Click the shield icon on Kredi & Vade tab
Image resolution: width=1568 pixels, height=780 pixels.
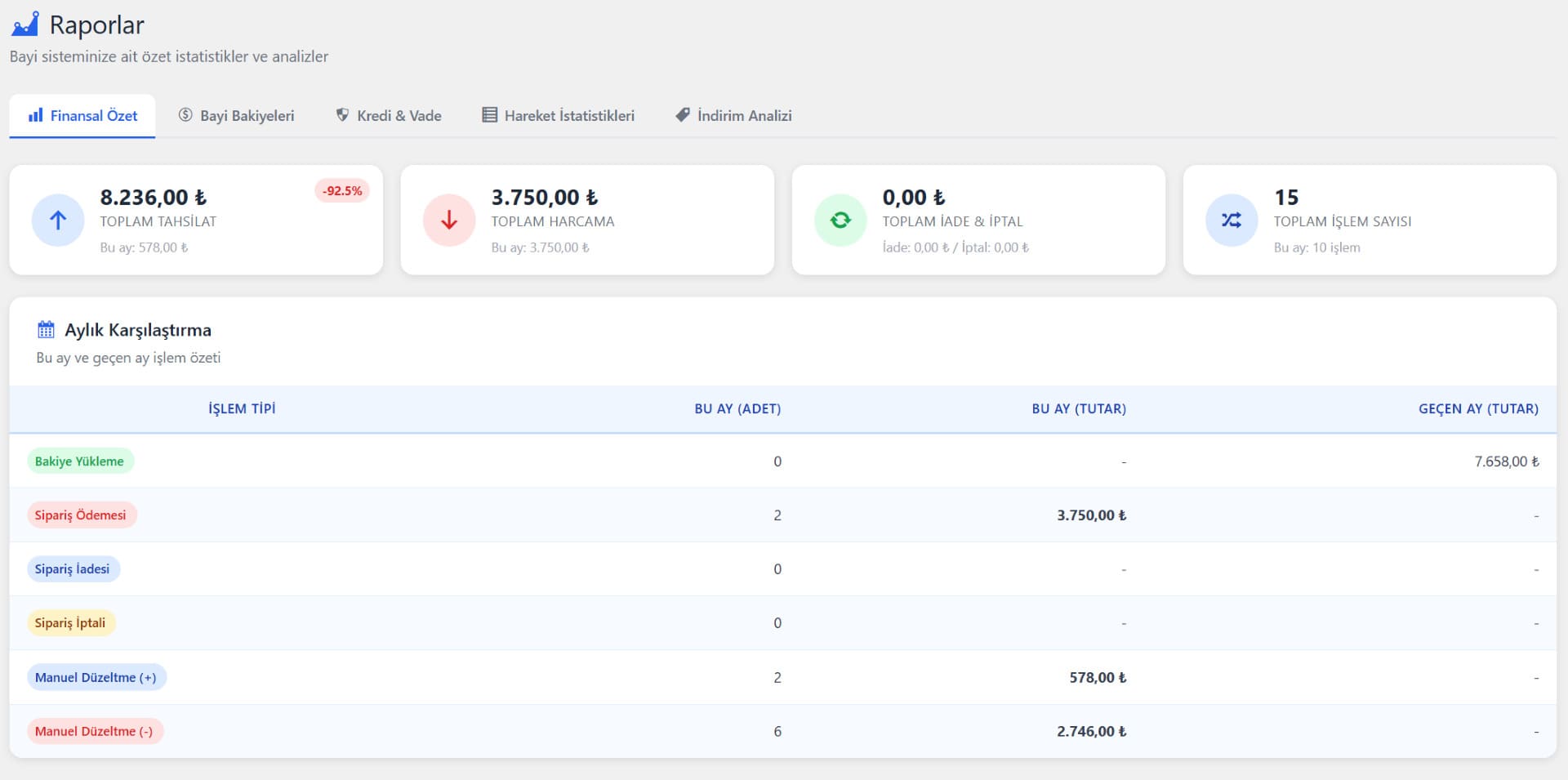click(343, 115)
